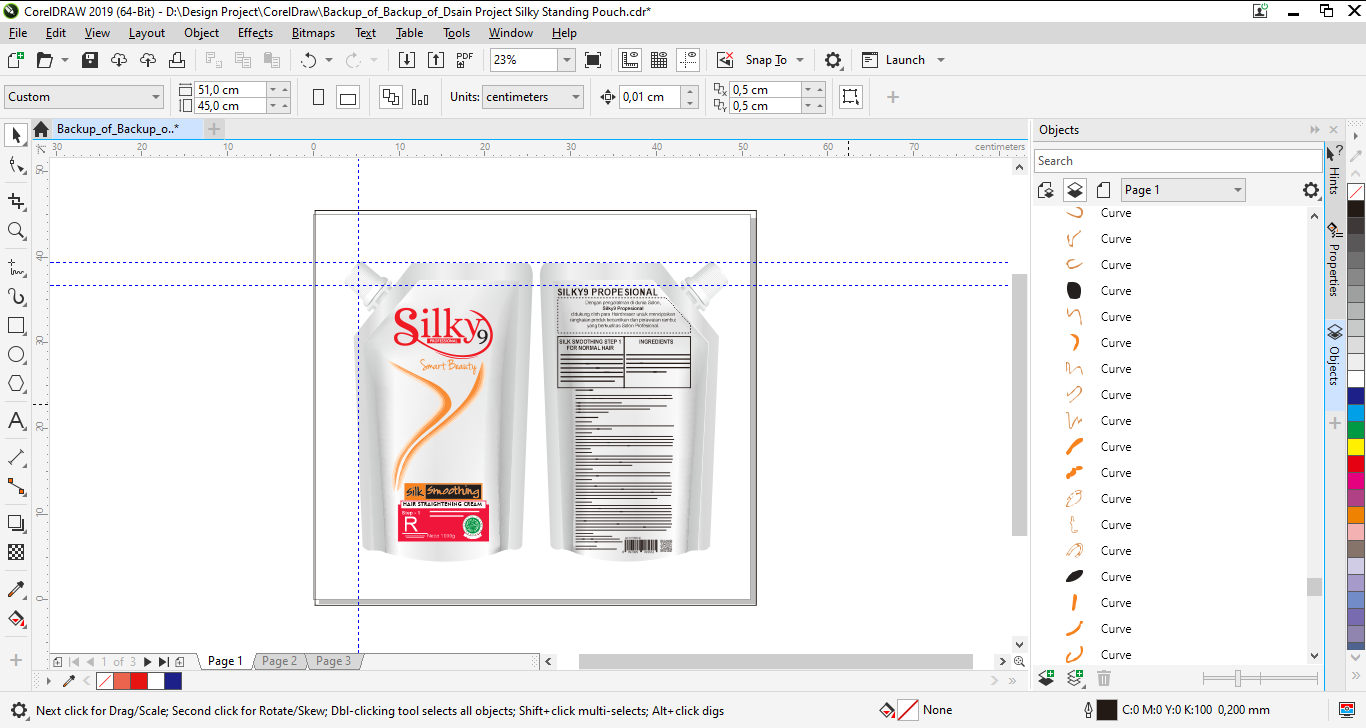Open the Effects menu

pyautogui.click(x=255, y=33)
